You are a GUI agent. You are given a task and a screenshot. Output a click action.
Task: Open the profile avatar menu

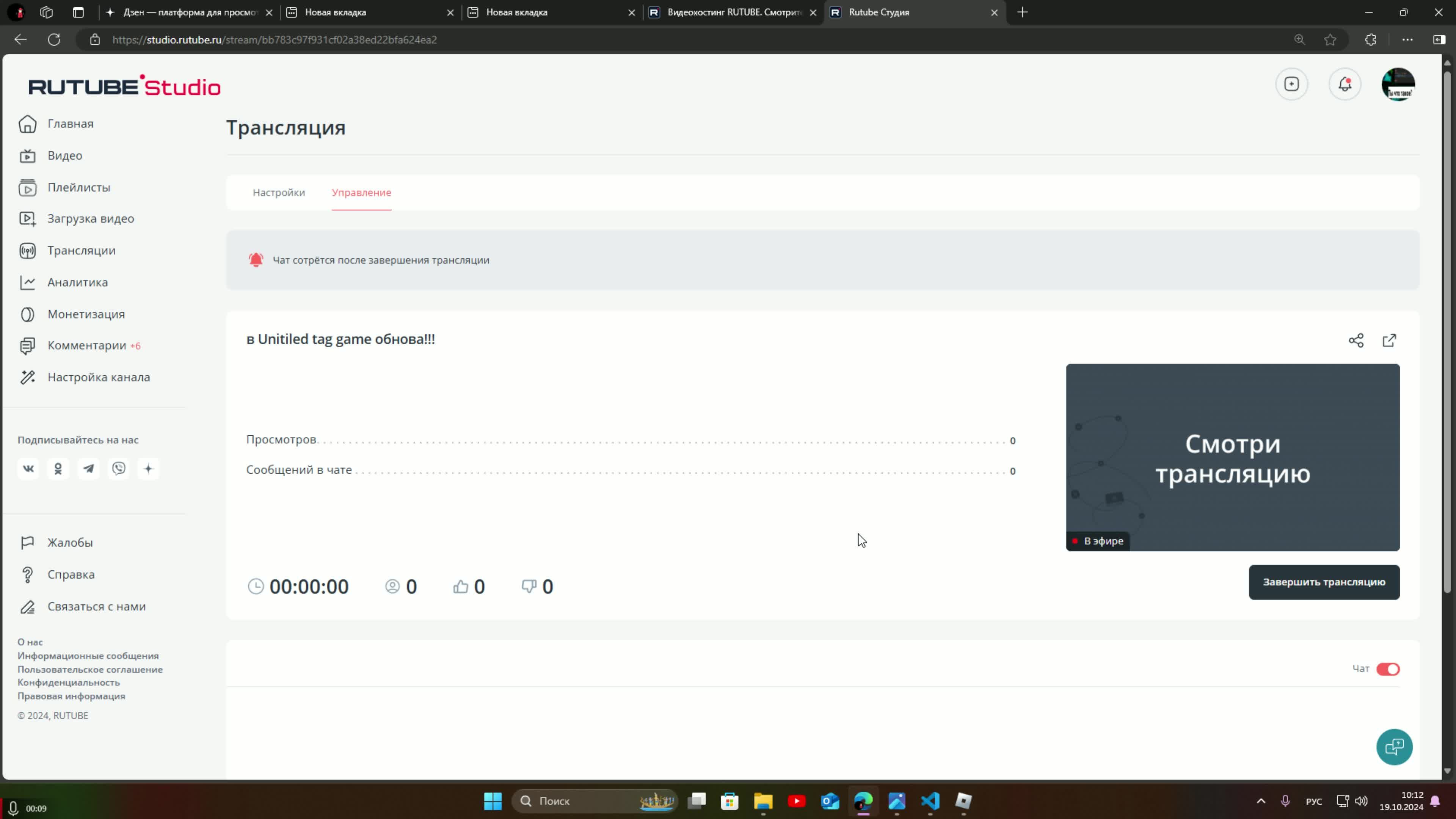tap(1398, 84)
